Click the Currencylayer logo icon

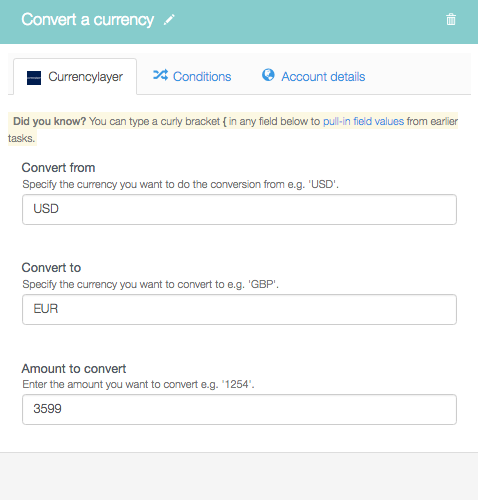click(34, 78)
